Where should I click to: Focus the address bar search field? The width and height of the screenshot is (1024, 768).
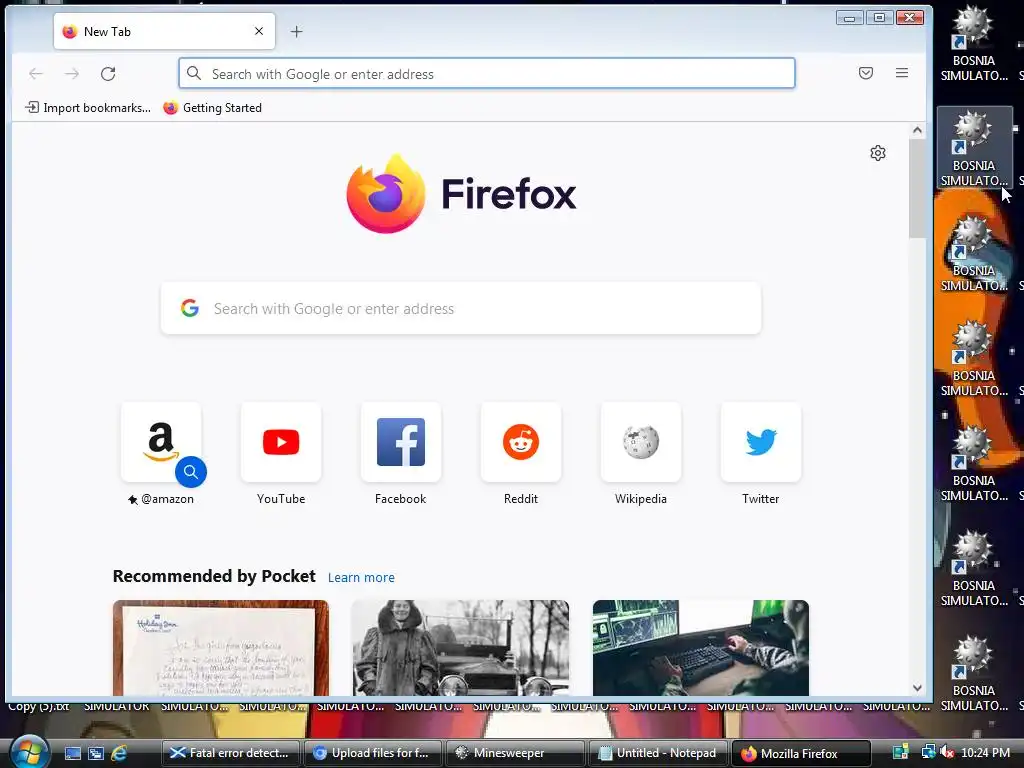[x=487, y=74]
